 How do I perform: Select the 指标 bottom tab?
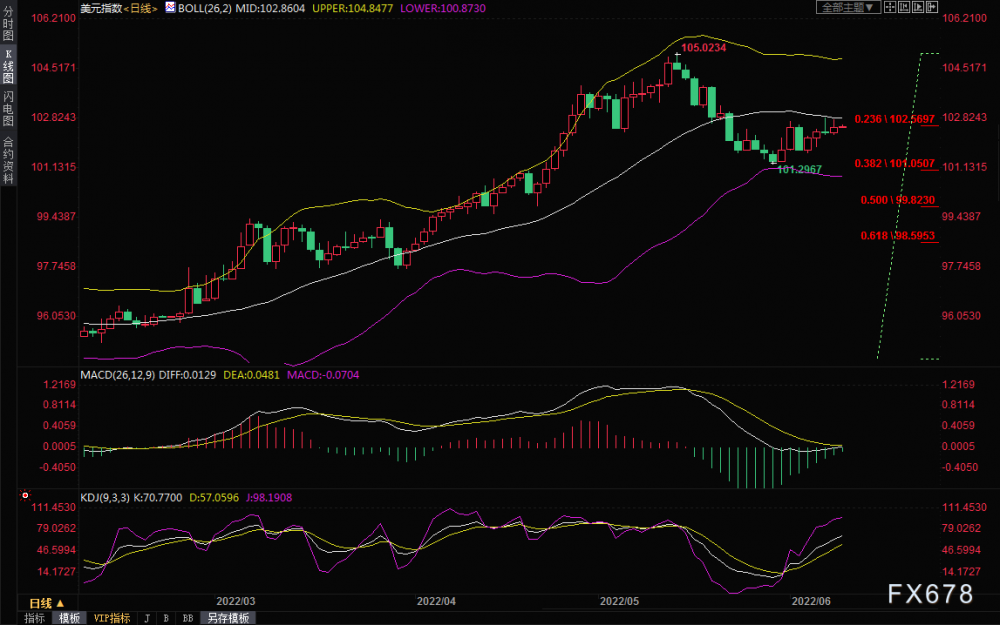34,618
